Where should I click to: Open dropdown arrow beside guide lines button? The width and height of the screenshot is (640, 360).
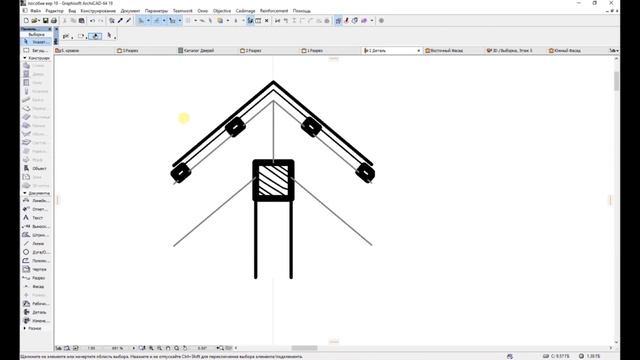pyautogui.click(x=148, y=20)
